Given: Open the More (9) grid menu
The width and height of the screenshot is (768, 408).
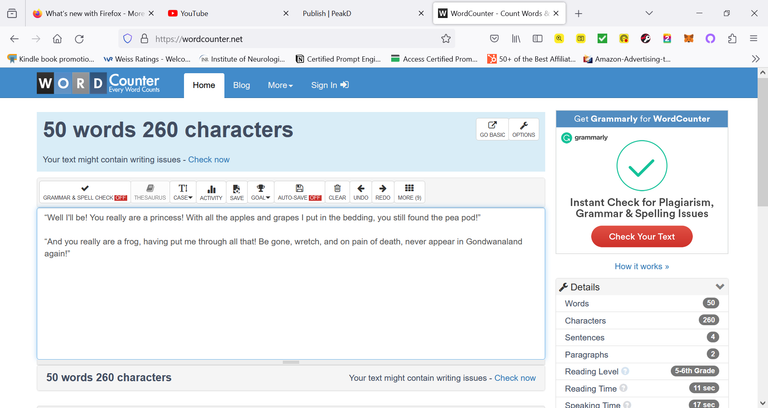Looking at the screenshot, I should [x=409, y=192].
